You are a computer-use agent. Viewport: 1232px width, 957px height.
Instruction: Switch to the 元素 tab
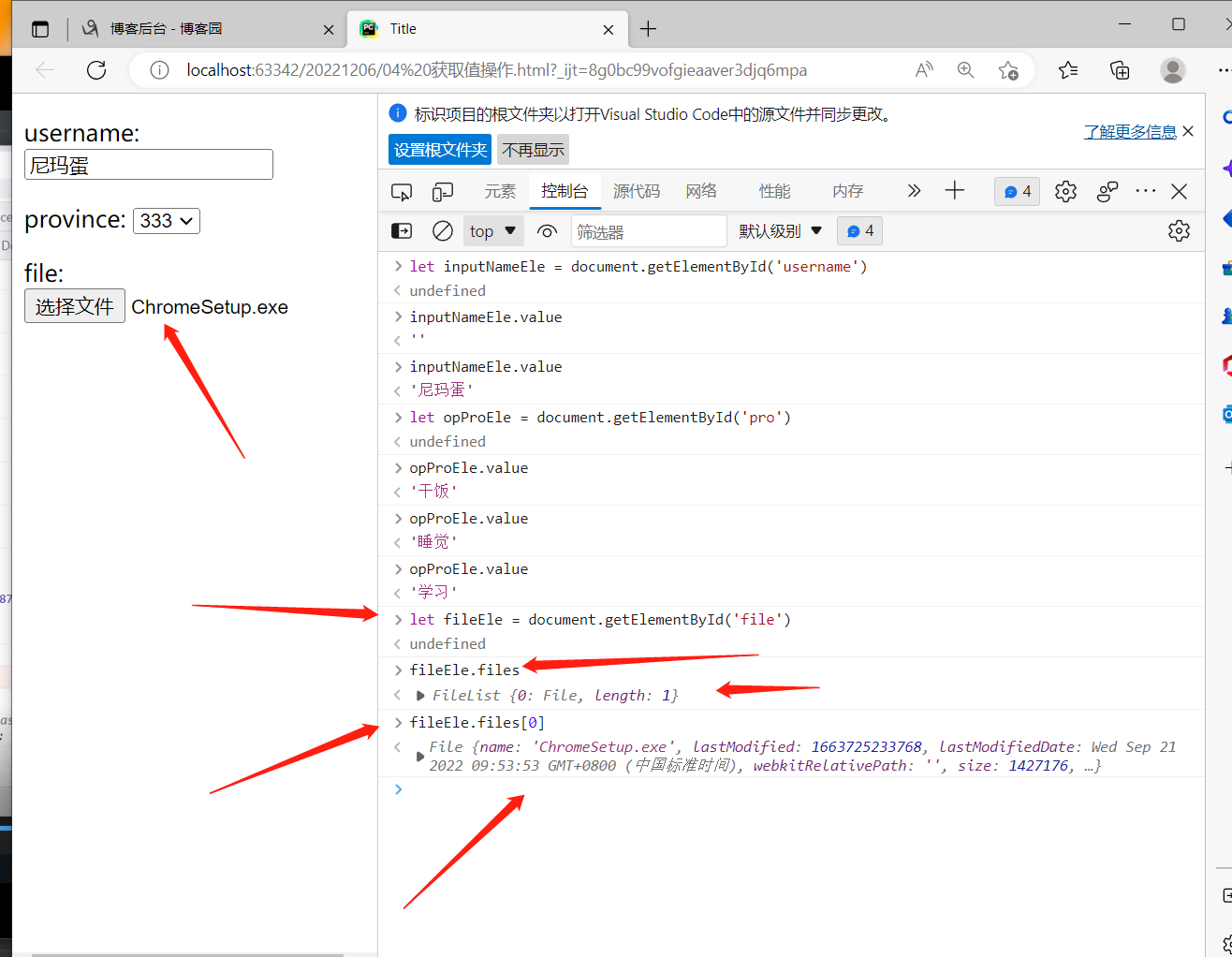500,192
